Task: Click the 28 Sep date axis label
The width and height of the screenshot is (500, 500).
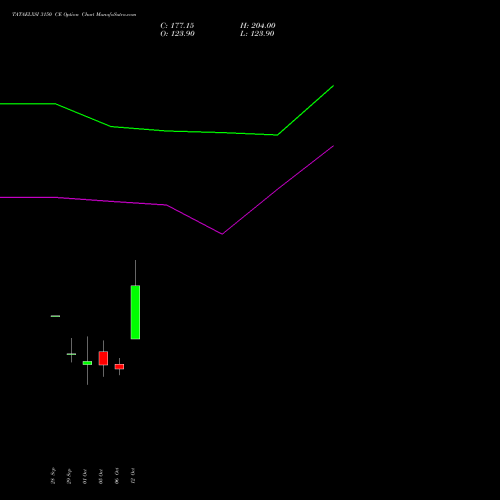Action: pos(53,476)
